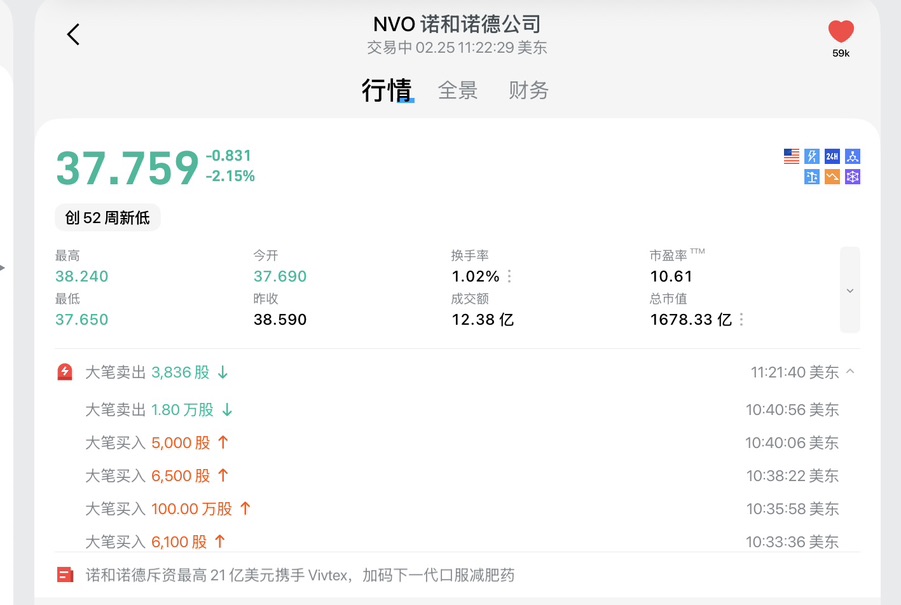Click the 创52周新低 badge
Screen dimensions: 901x605
(108, 217)
